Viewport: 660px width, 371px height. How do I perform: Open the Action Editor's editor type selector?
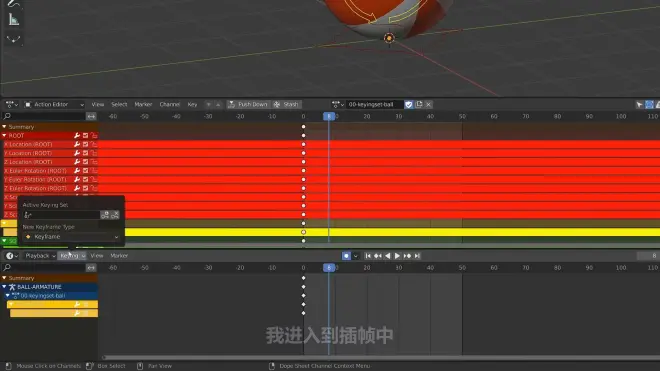(x=11, y=104)
